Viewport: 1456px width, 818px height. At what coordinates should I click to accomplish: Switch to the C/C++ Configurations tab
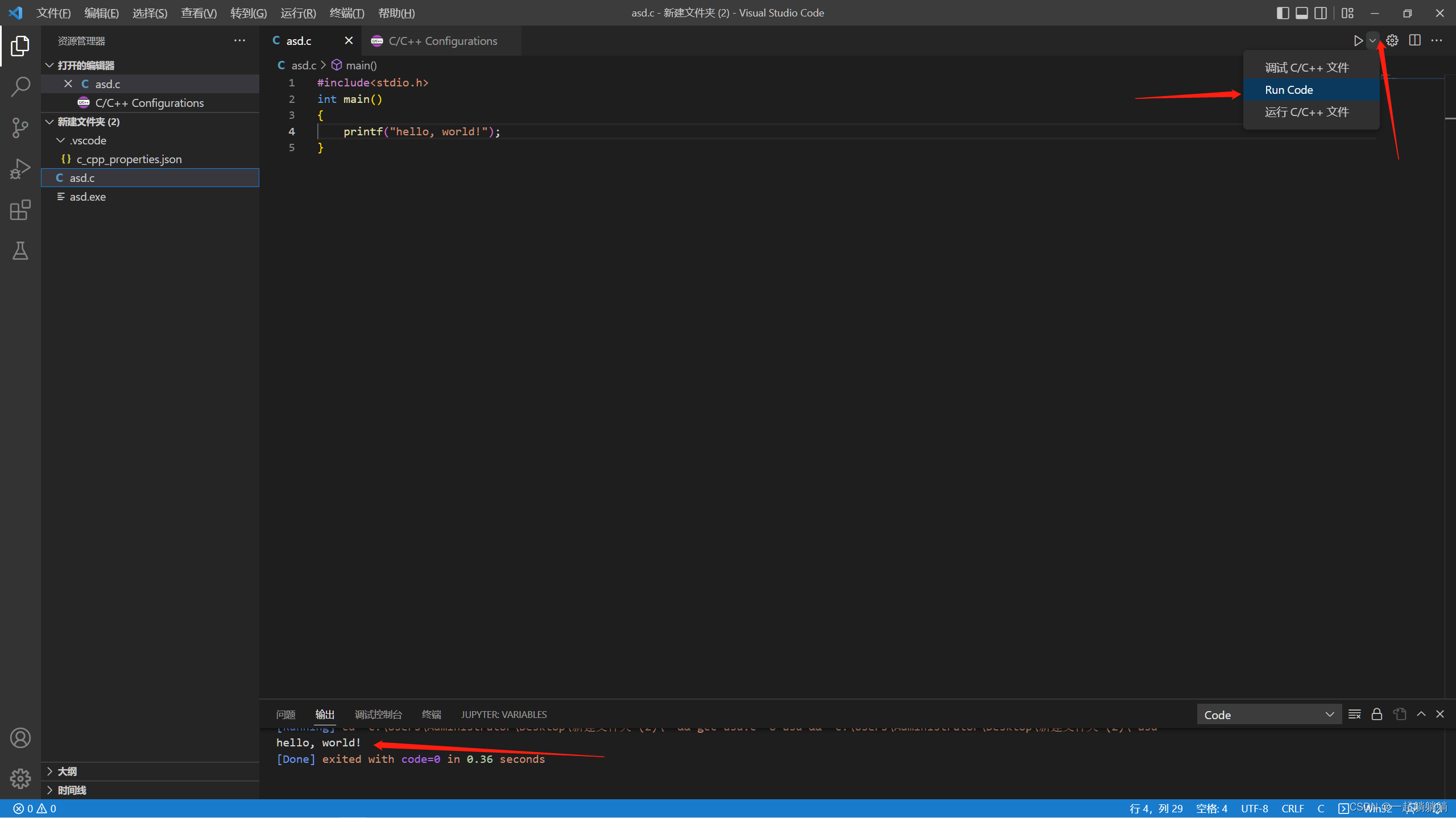(x=442, y=40)
